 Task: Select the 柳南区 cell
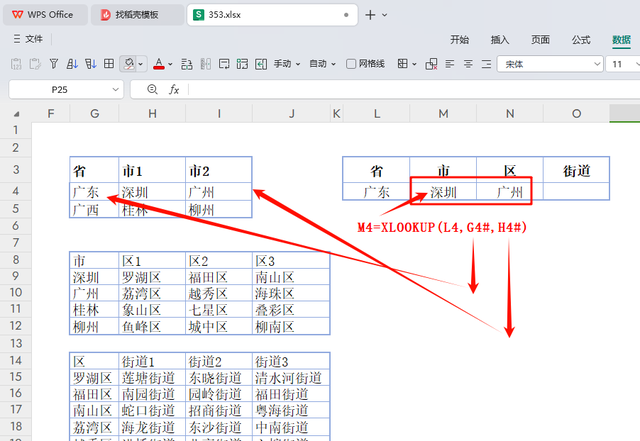pyautogui.click(x=291, y=326)
